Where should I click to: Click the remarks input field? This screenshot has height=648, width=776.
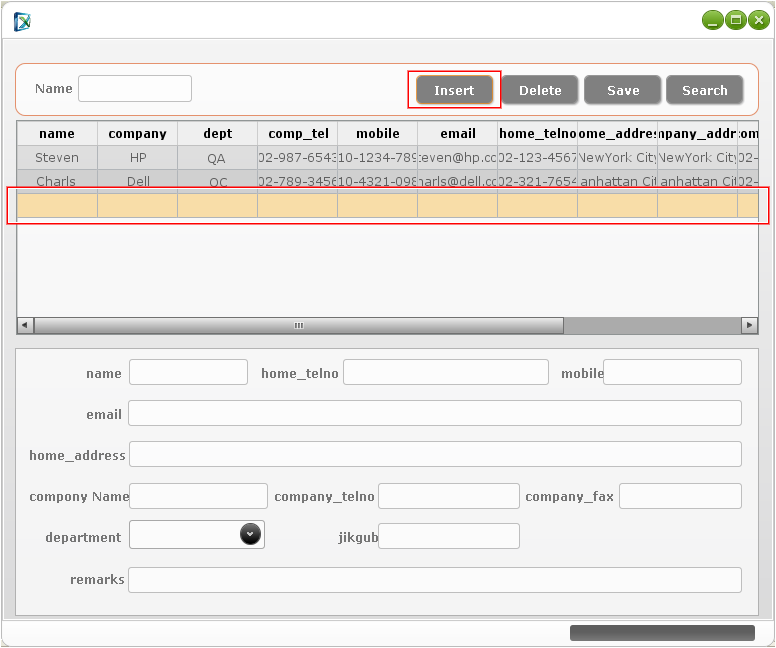coord(435,580)
